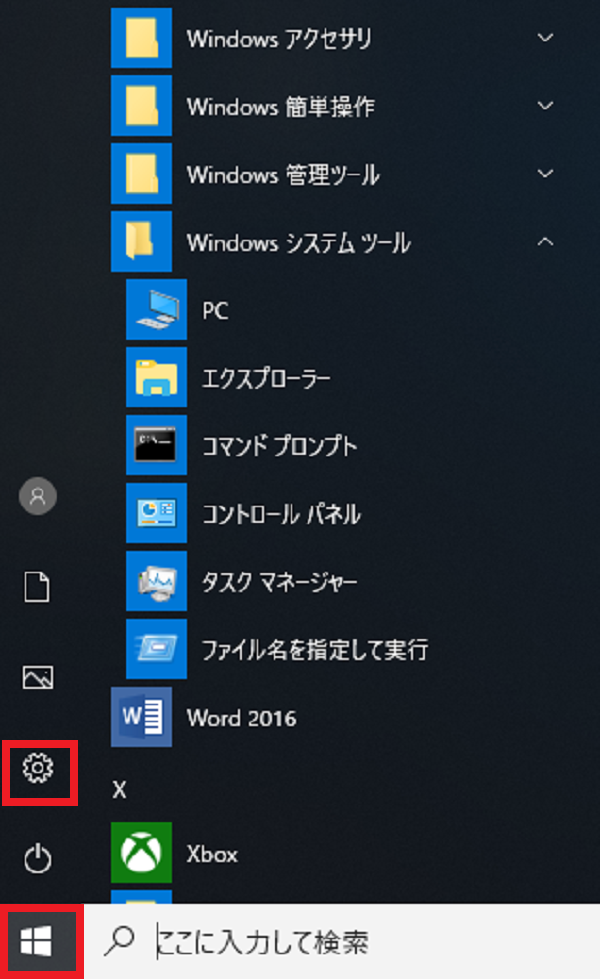
Task: Click the PC text entry
Action: pos(215,310)
